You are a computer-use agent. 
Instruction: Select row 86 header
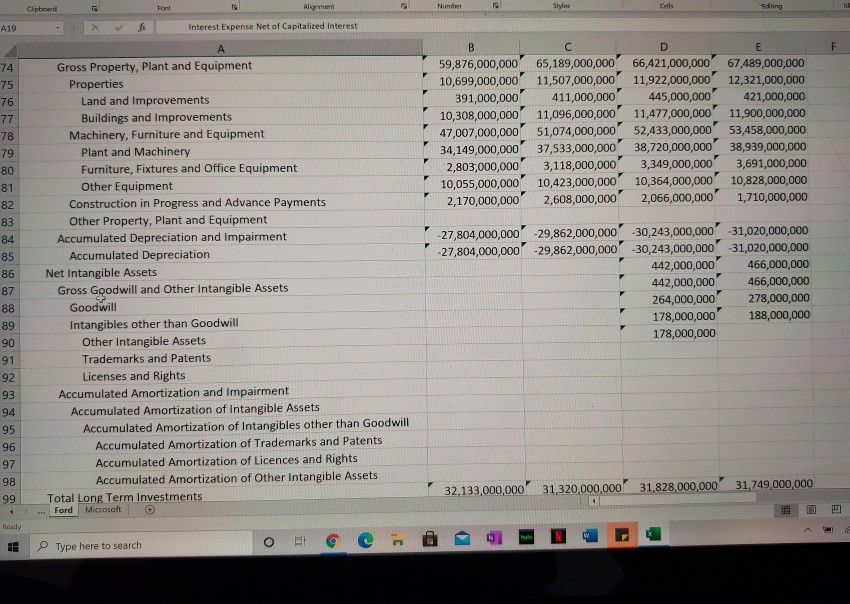tap(8, 274)
